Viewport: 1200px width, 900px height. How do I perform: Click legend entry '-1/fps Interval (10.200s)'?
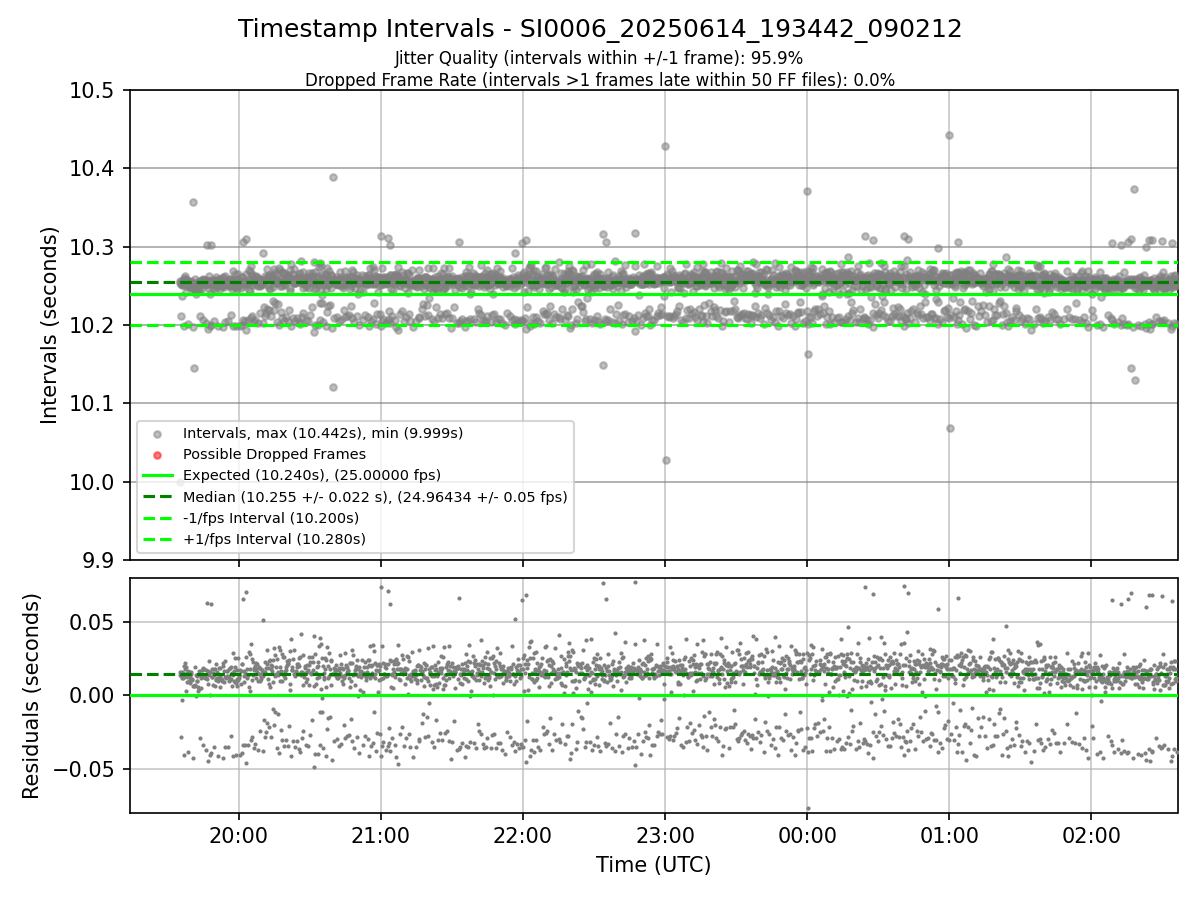271,518
